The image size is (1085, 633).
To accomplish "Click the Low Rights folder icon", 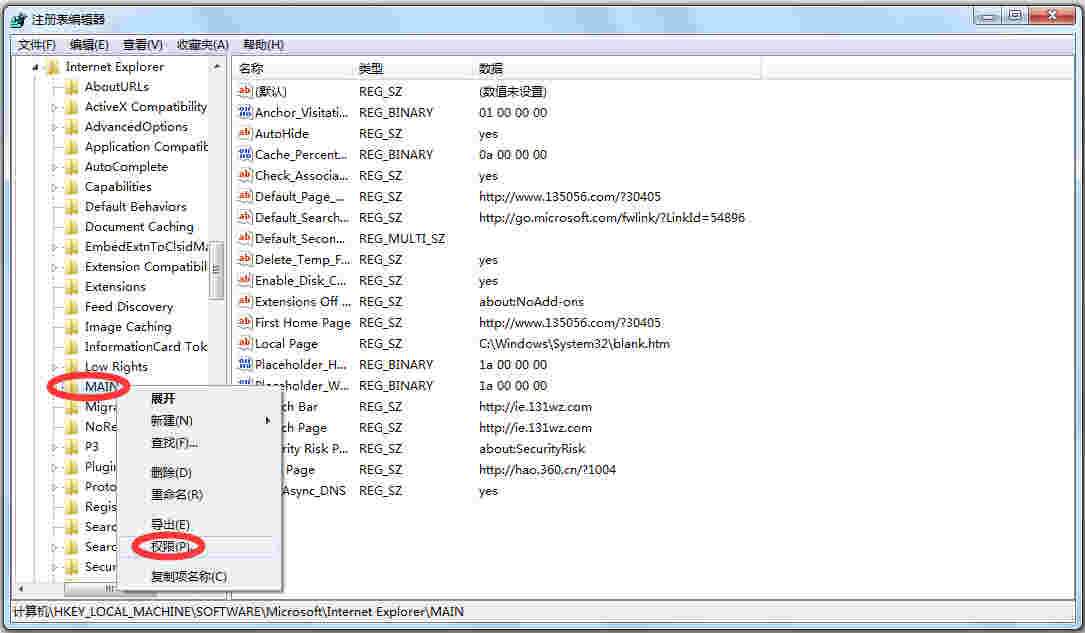I will point(71,367).
